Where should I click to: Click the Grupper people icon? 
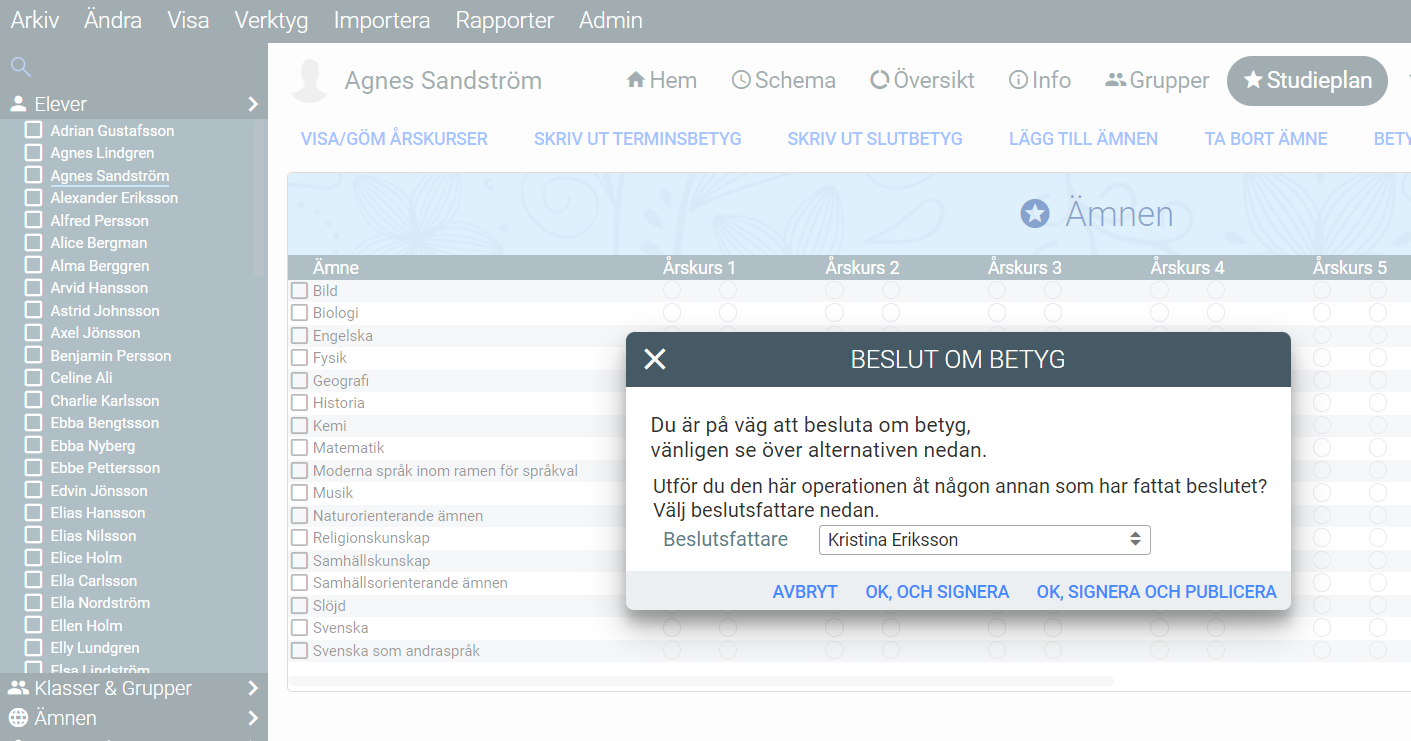[1116, 81]
